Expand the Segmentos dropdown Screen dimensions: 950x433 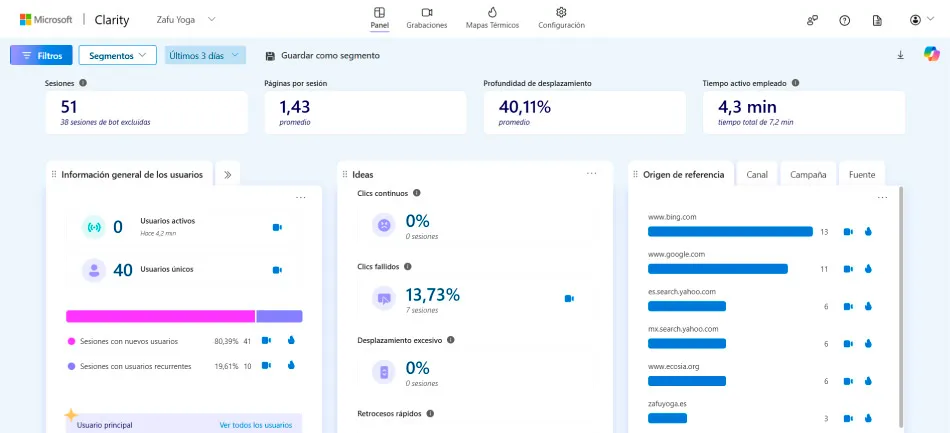(118, 55)
